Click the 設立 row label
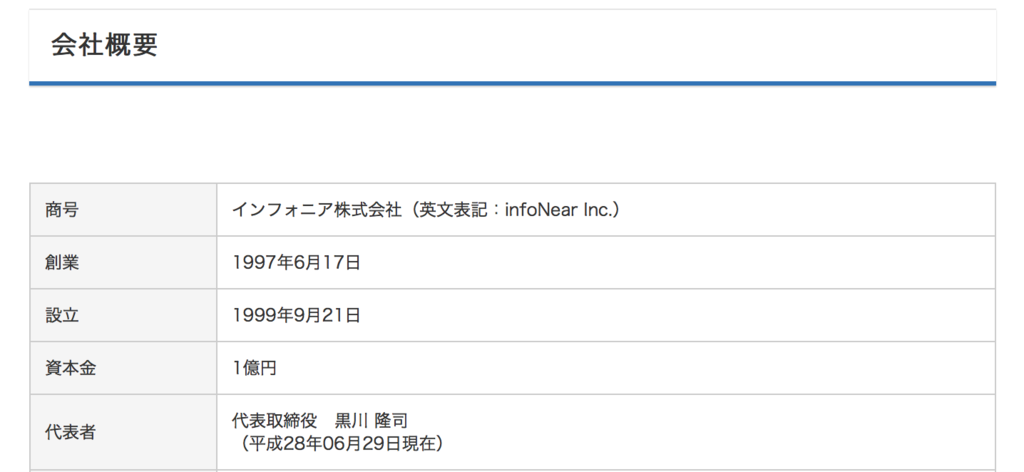1024x472 pixels. tap(61, 316)
